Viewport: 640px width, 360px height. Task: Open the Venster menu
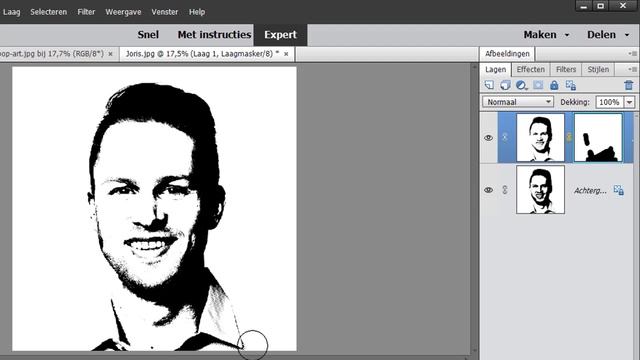164,12
